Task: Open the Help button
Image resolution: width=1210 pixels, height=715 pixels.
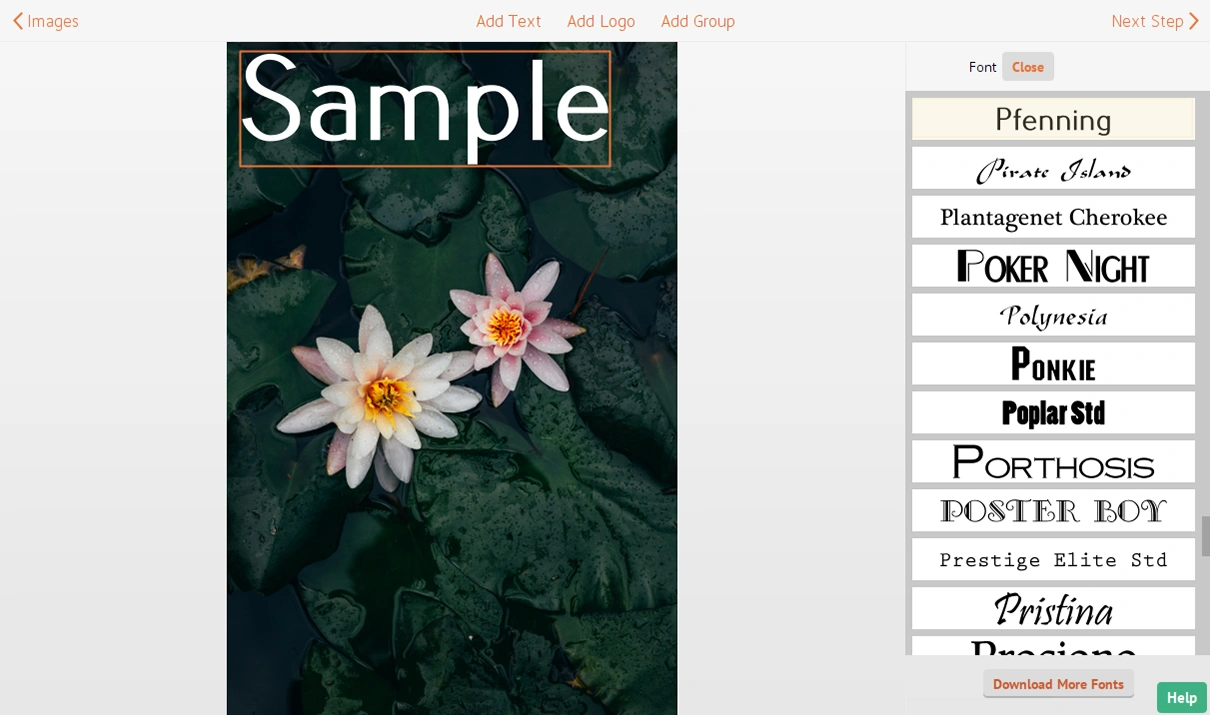Action: [1182, 697]
